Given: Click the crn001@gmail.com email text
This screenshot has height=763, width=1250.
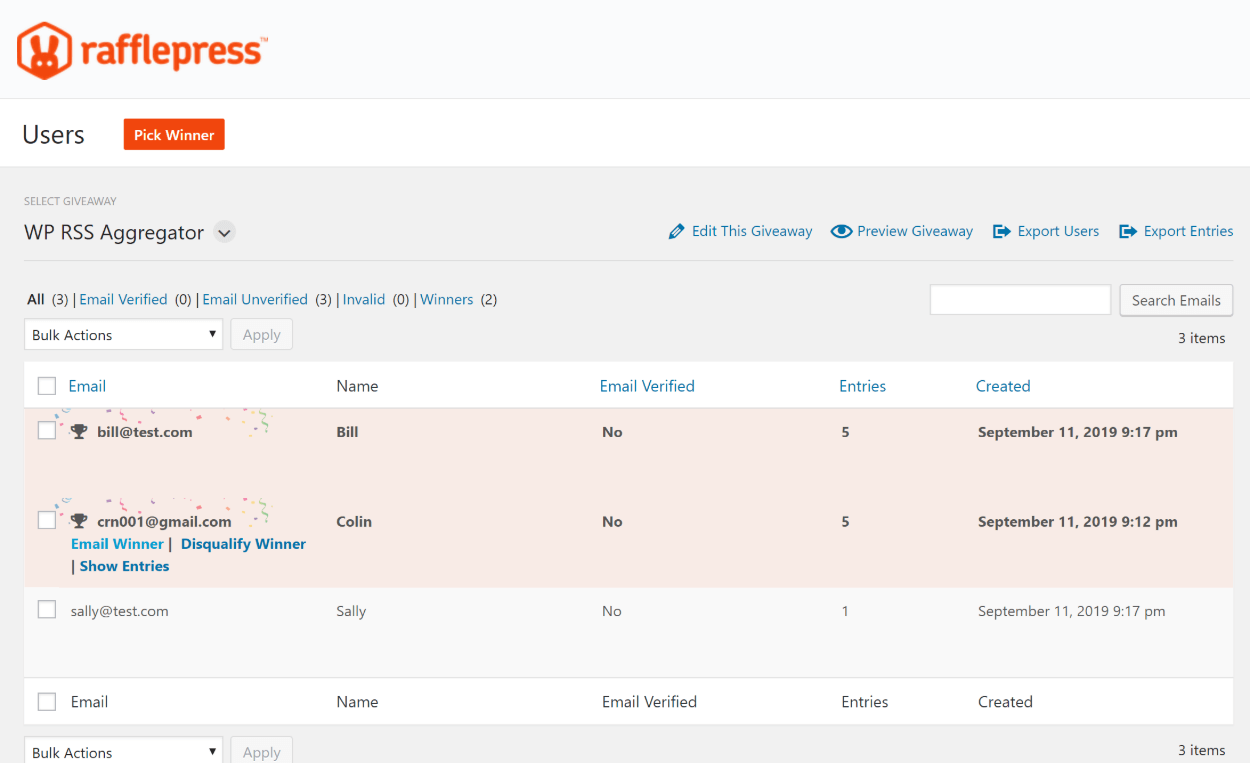Looking at the screenshot, I should click(164, 521).
